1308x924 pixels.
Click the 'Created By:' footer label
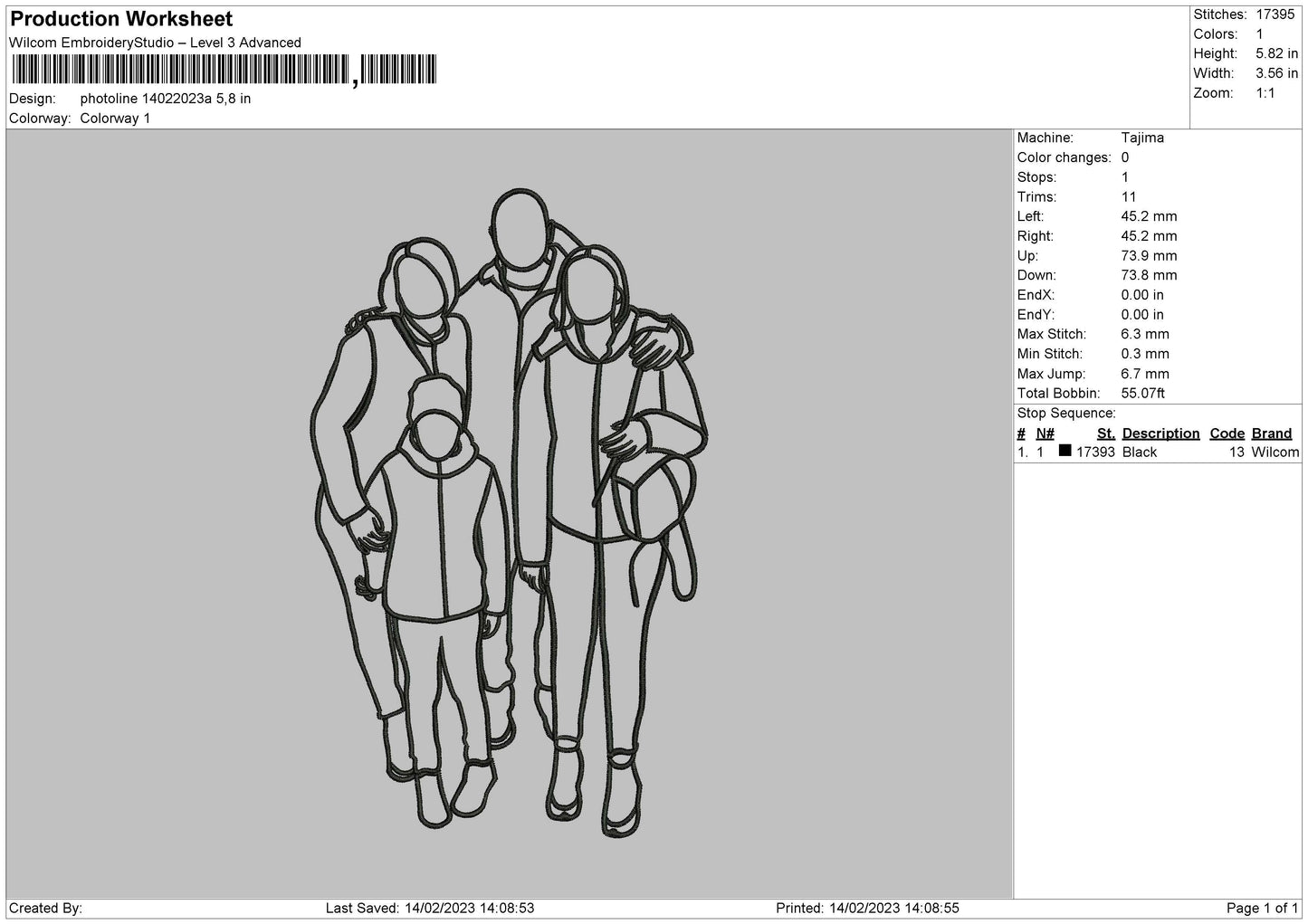click(45, 908)
